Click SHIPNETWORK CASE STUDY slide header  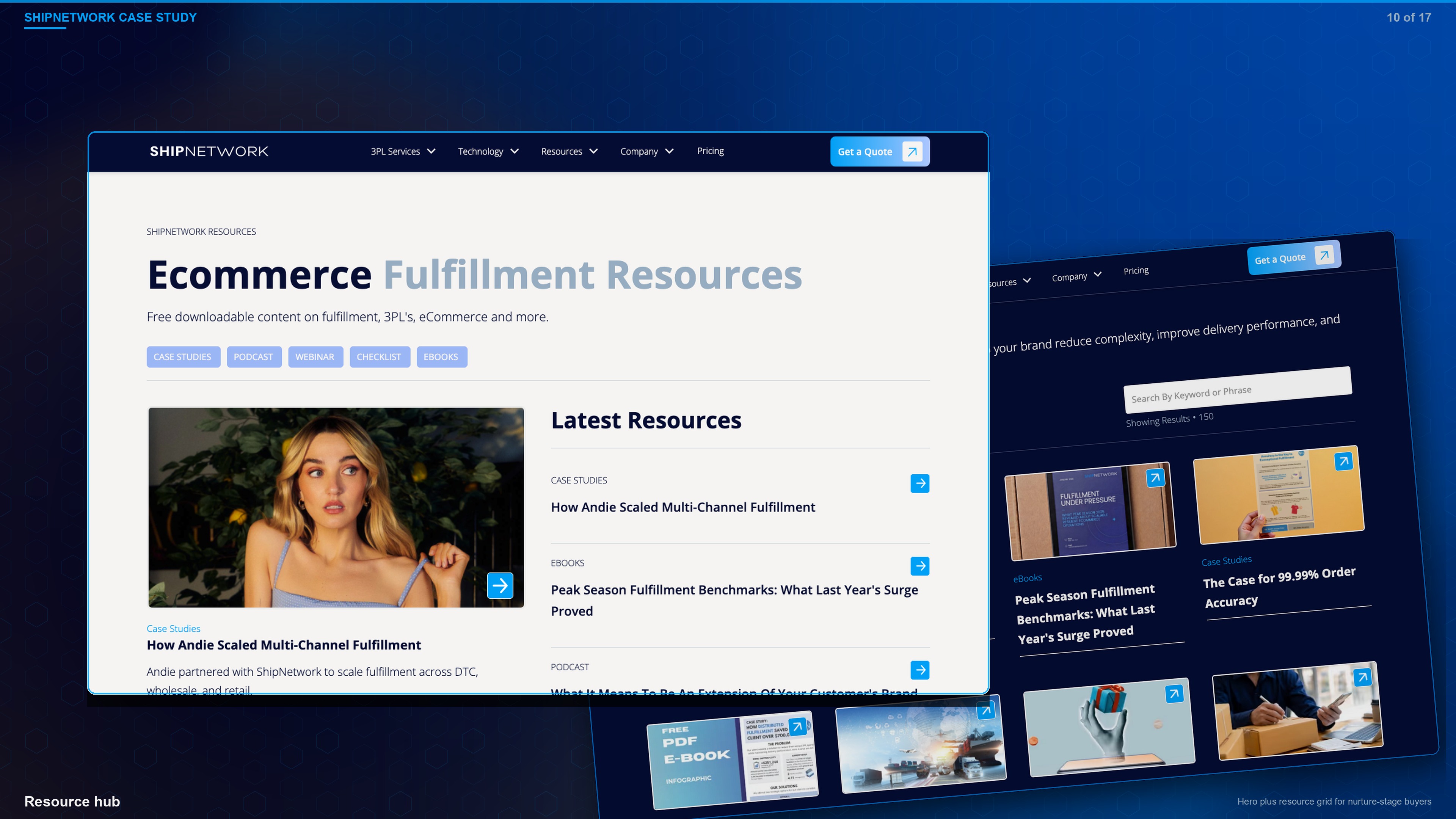[110, 17]
